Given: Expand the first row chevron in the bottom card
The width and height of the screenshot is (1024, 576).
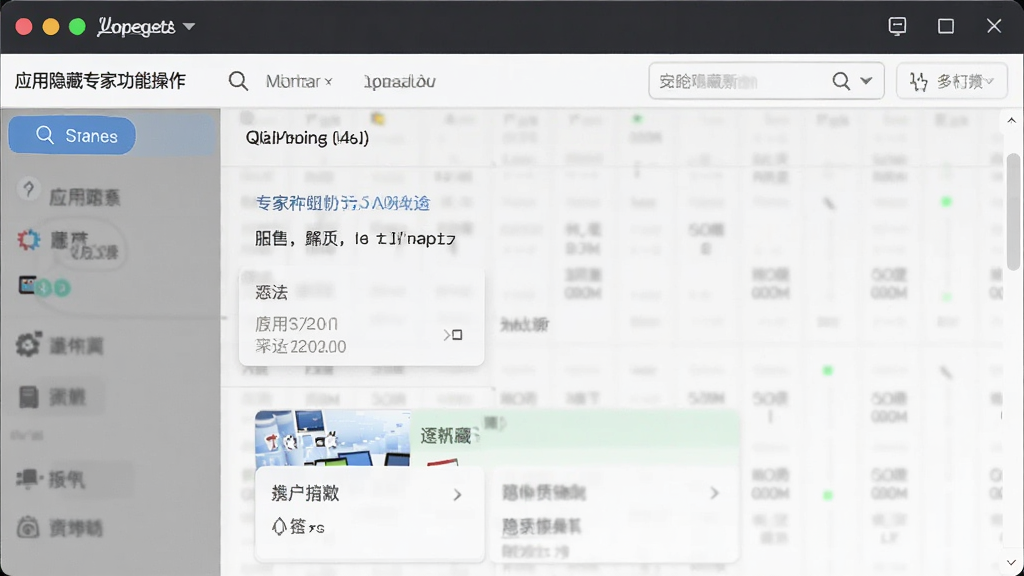Looking at the screenshot, I should (457, 495).
